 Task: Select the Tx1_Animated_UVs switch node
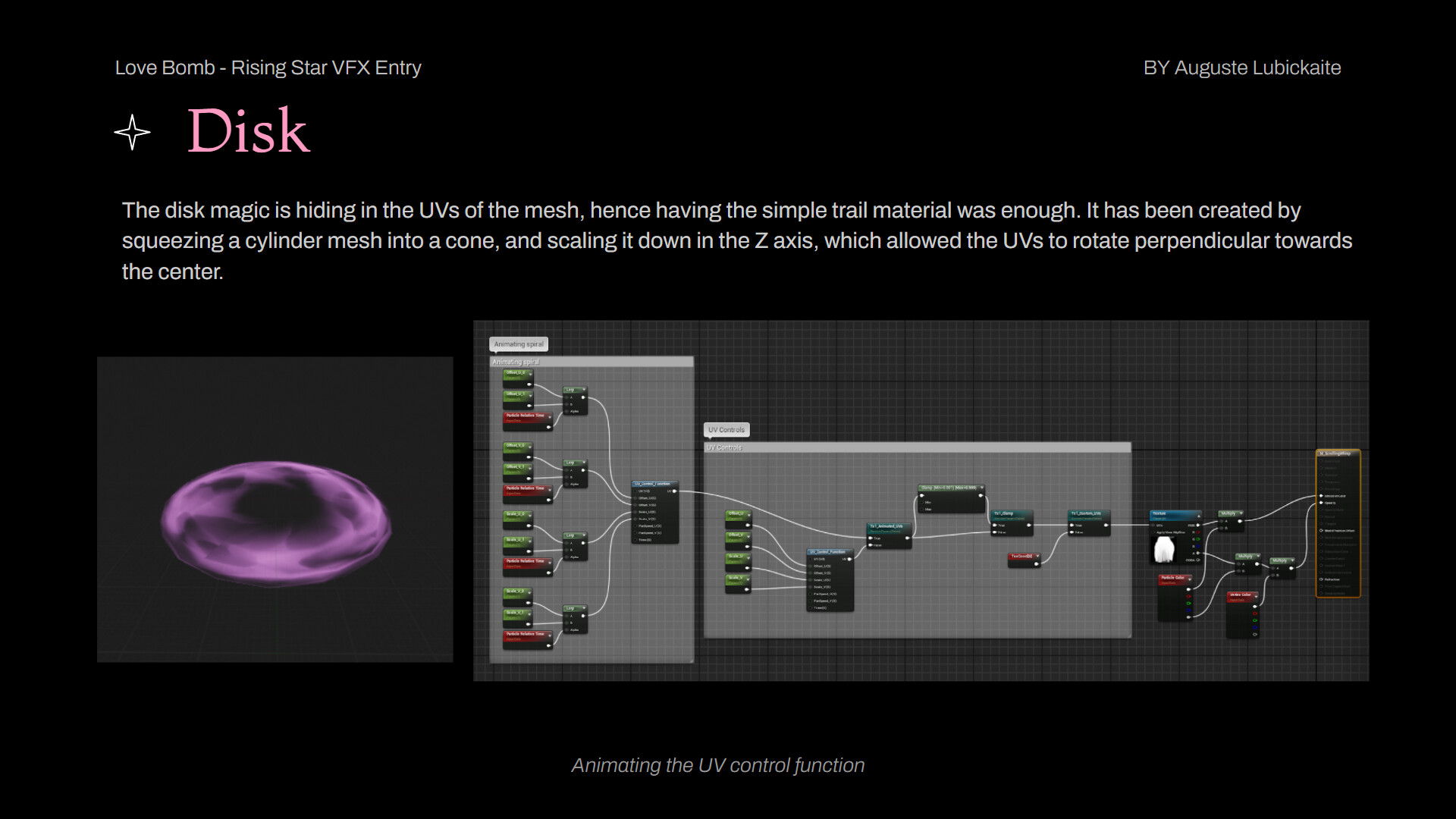click(887, 526)
